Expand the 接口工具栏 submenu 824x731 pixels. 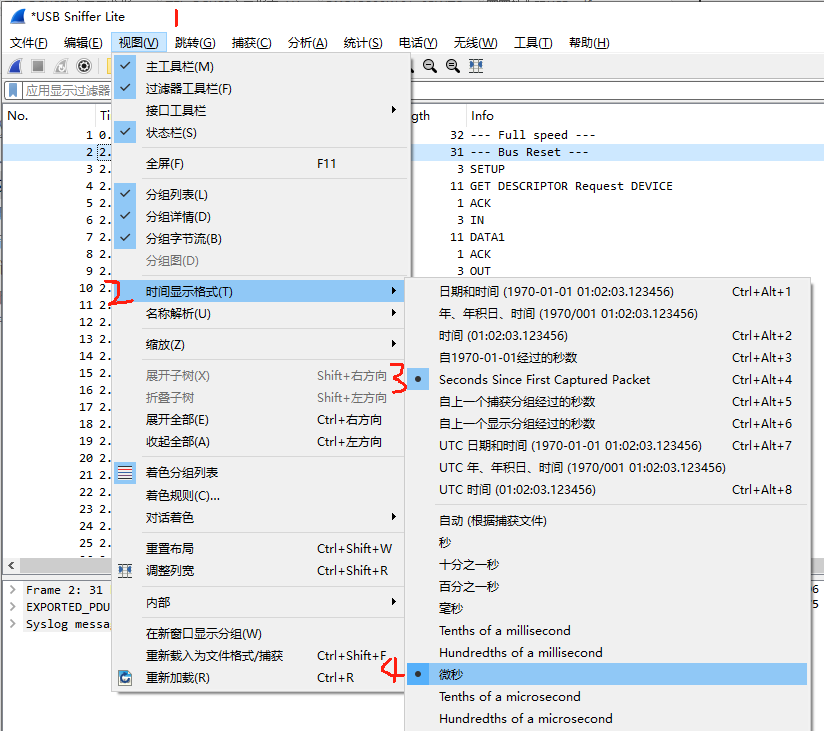[260, 110]
